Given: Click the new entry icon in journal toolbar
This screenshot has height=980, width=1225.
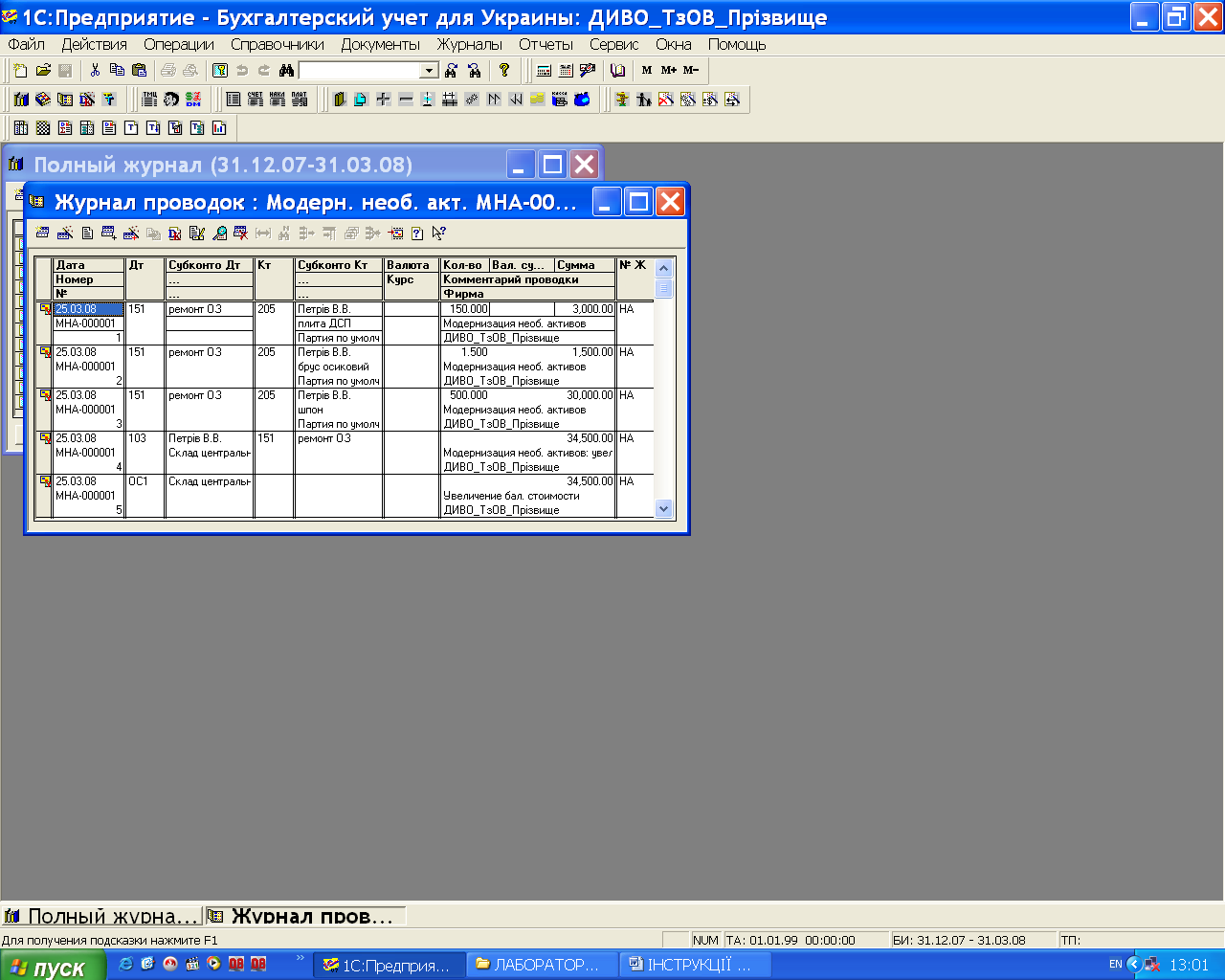Looking at the screenshot, I should click(x=43, y=233).
